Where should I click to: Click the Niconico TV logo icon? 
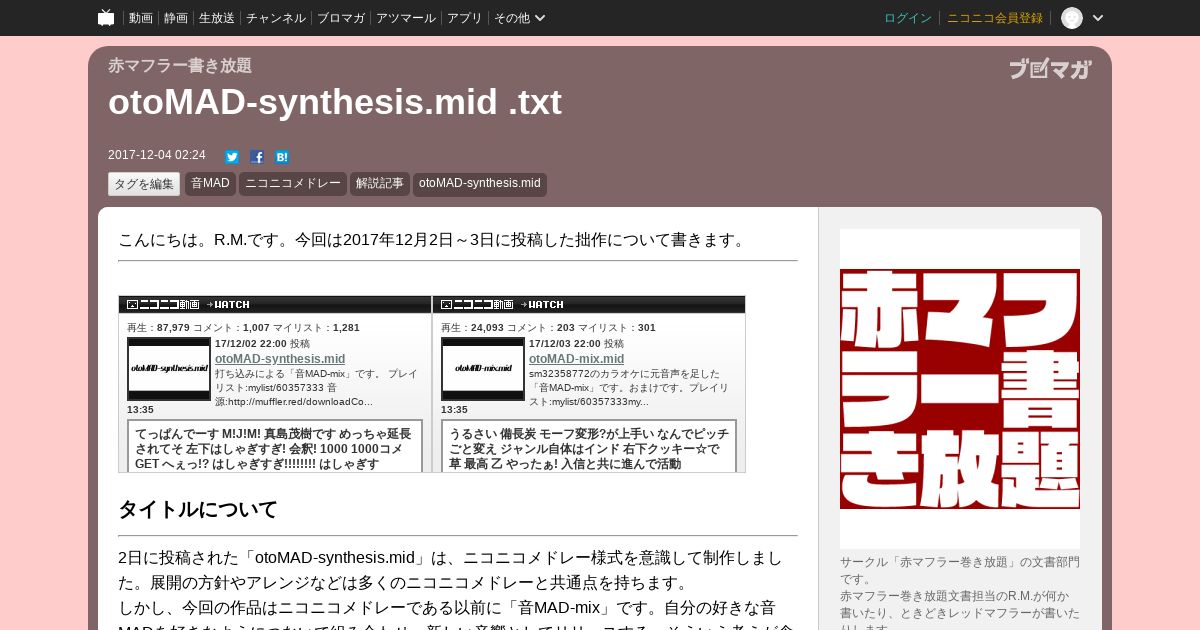pyautogui.click(x=106, y=17)
